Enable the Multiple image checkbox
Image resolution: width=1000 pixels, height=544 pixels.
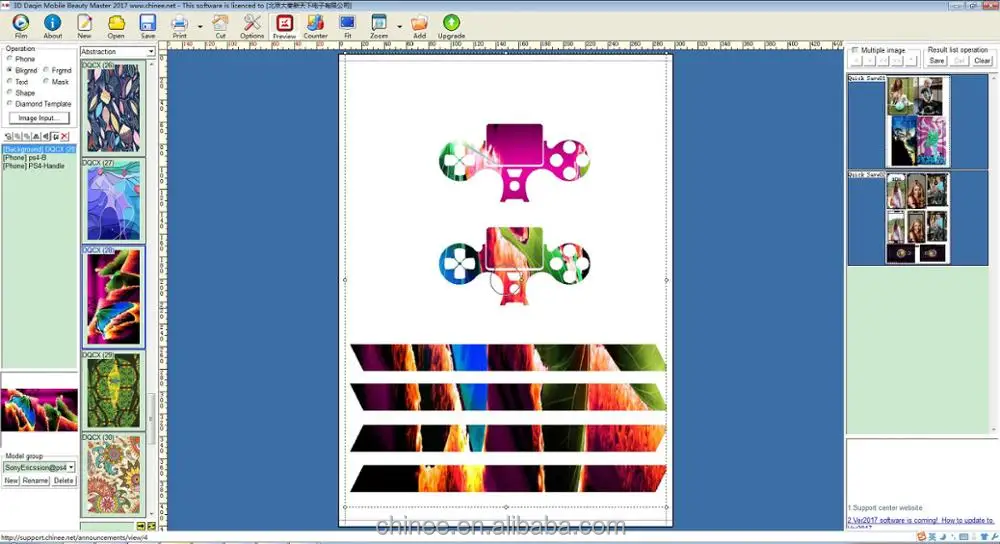click(855, 50)
